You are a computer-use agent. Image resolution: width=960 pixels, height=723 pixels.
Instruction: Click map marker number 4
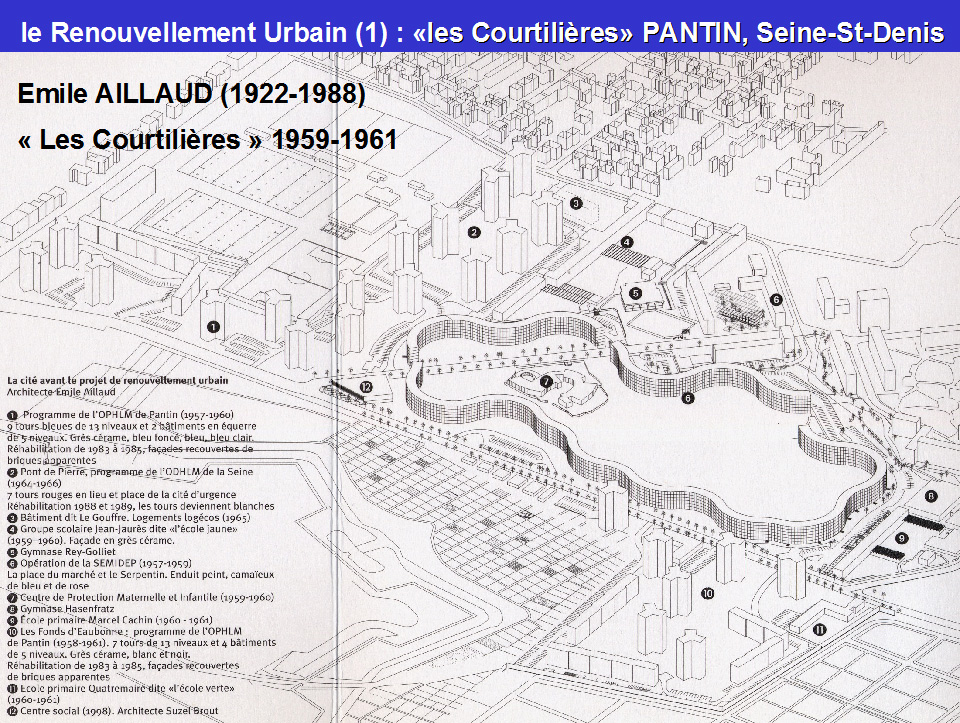tap(626, 242)
